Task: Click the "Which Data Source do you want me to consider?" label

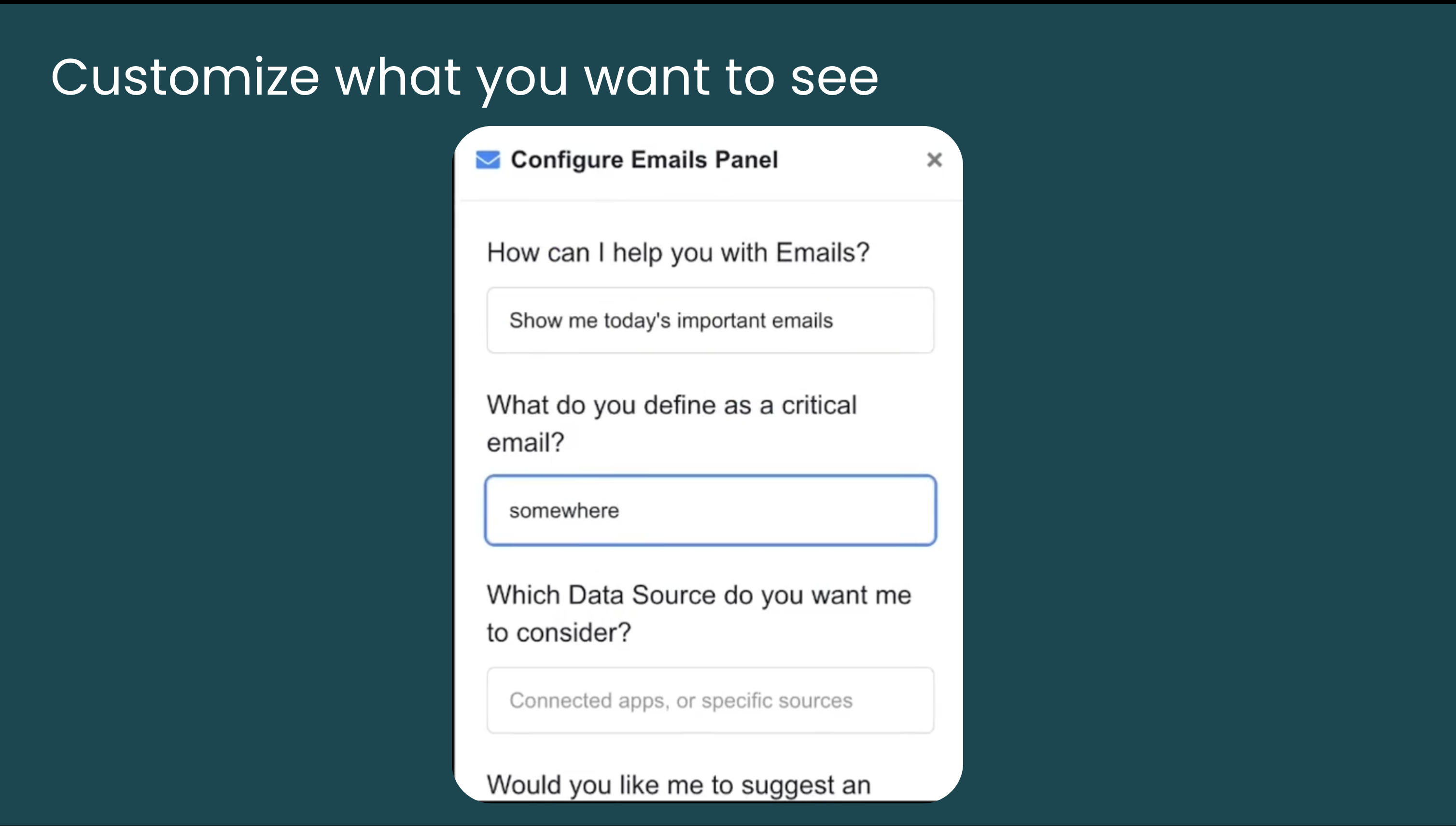Action: click(699, 614)
